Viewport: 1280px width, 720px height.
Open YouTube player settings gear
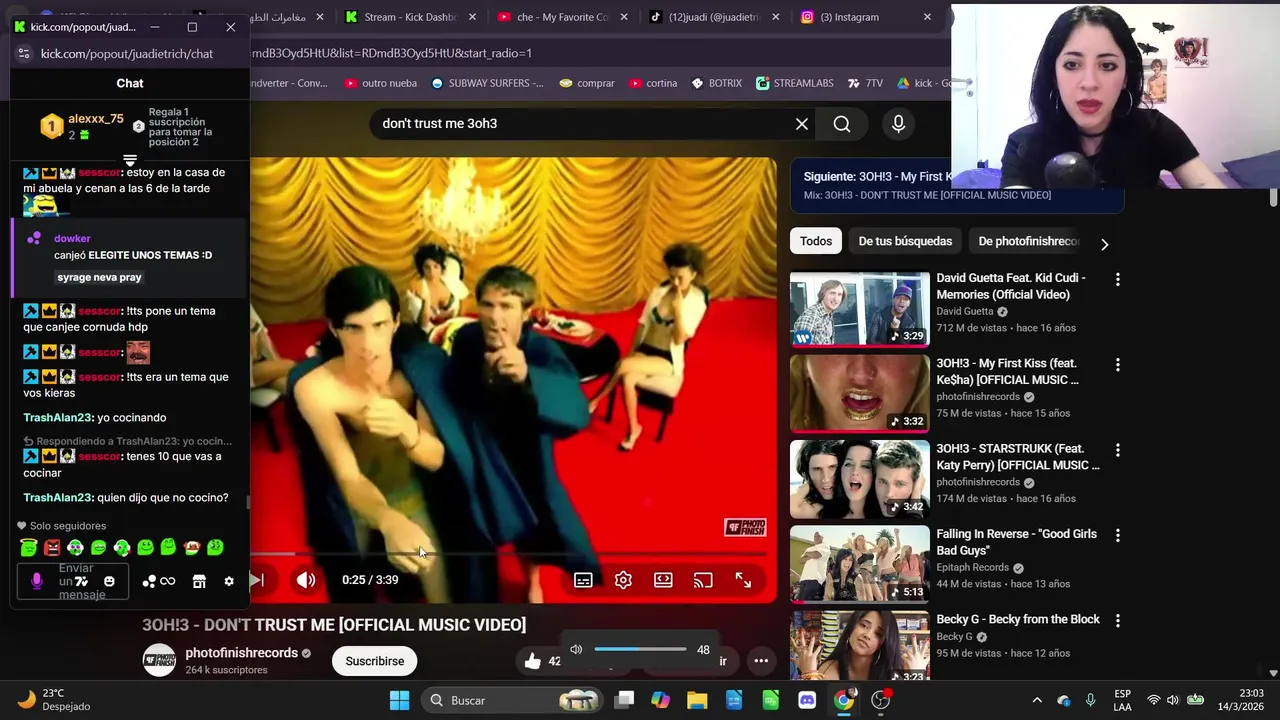point(623,580)
